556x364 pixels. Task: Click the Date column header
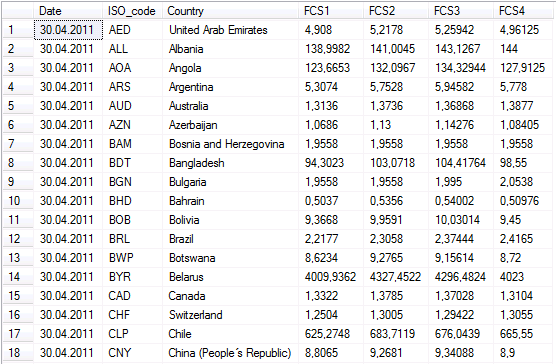[x=68, y=11]
